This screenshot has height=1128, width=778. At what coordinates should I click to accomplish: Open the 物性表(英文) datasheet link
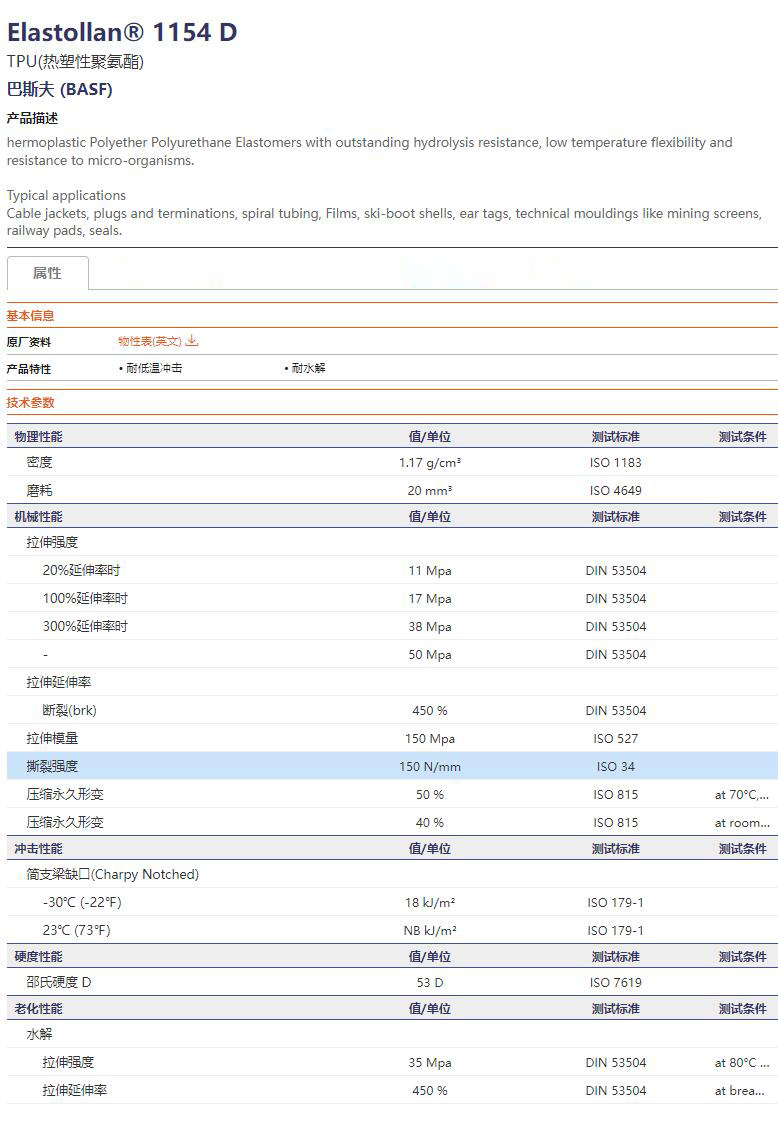tap(150, 342)
